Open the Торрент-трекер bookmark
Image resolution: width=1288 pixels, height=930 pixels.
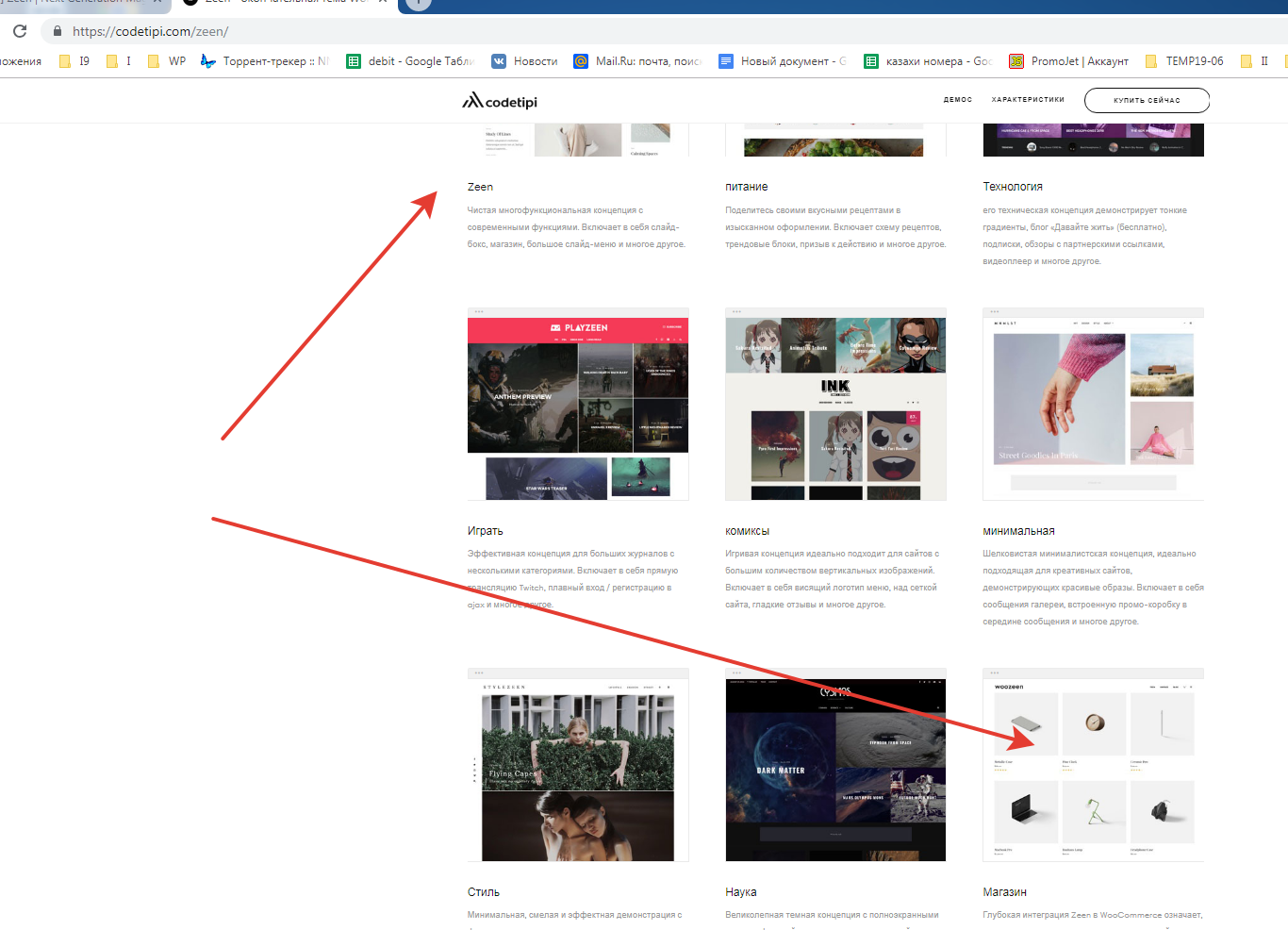click(x=265, y=61)
